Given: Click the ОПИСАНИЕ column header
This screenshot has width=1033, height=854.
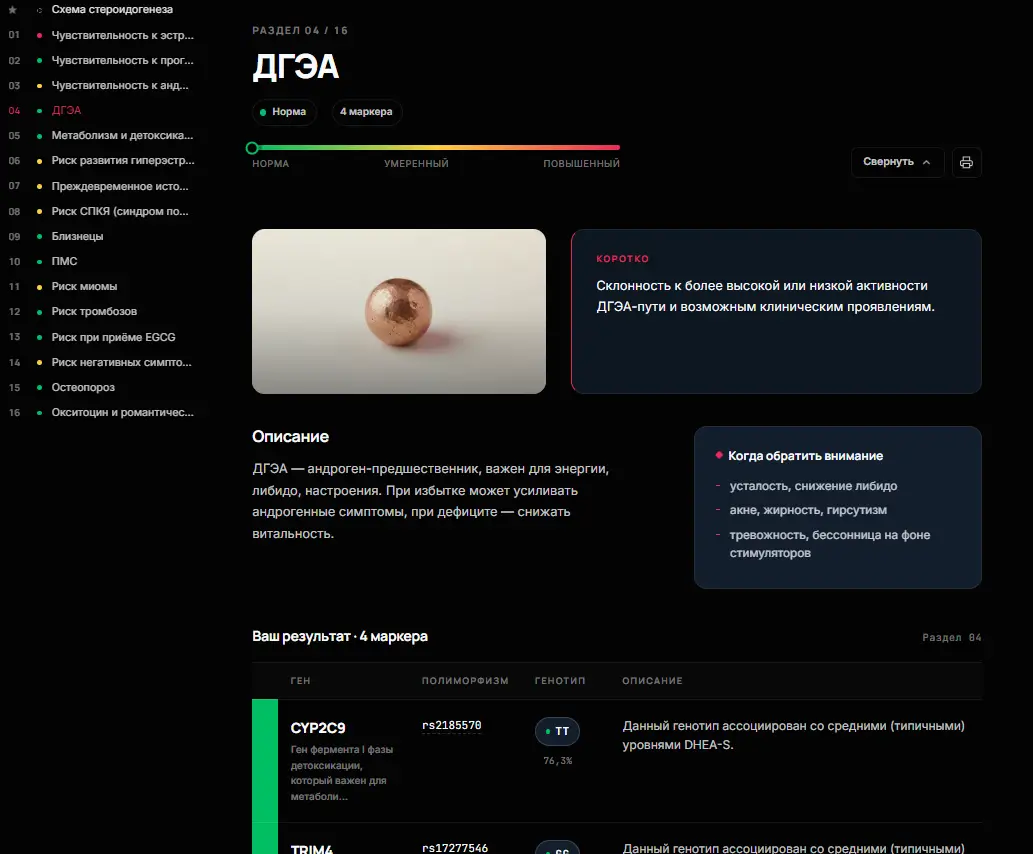Looking at the screenshot, I should point(652,681).
